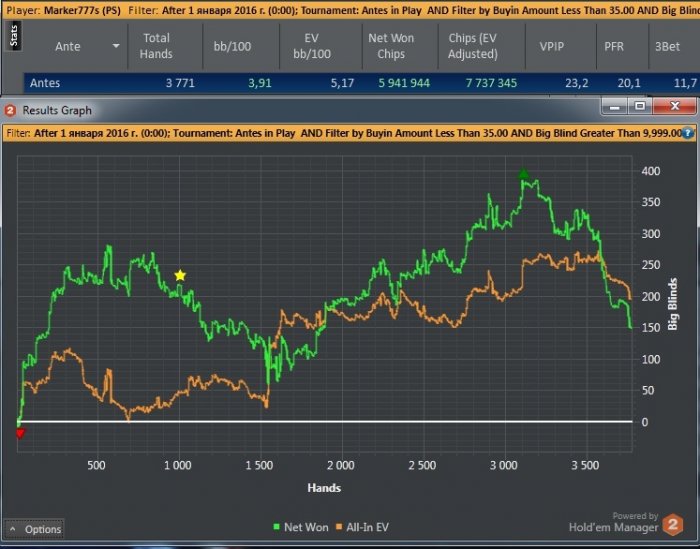Click player name Marker777s (PS)
This screenshot has height=549, width=700.
point(83,10)
